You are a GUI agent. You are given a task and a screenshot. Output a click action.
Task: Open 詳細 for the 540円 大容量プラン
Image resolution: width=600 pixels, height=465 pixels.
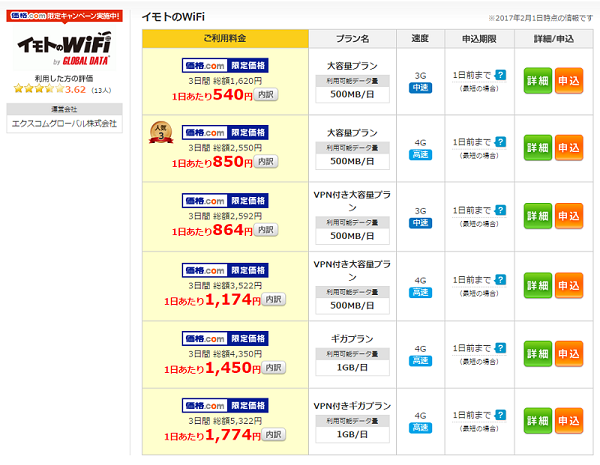click(538, 81)
